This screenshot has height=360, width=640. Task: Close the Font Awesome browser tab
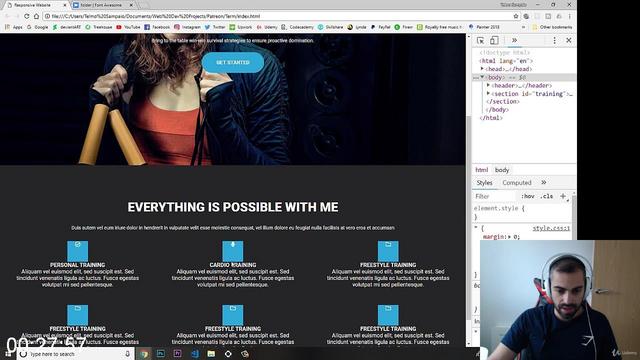131,5
